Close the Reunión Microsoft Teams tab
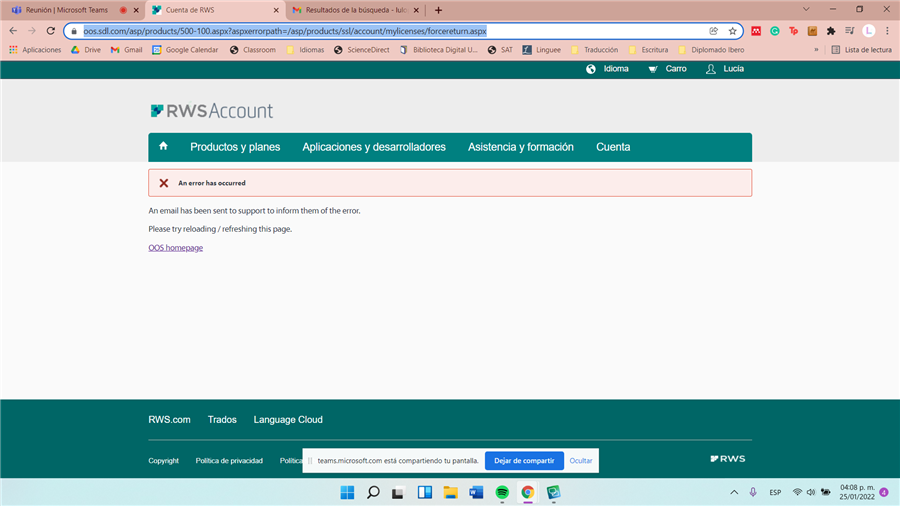Screen dimensions: 900x506 136,10
